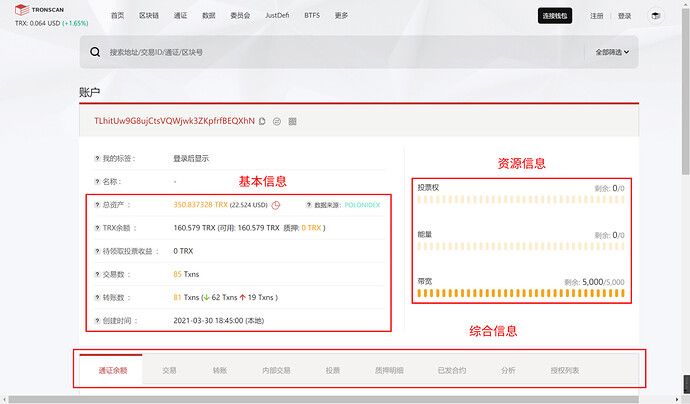Click the TRX price 0.064 USD text
Image resolution: width=690 pixels, height=404 pixels.
point(37,23)
